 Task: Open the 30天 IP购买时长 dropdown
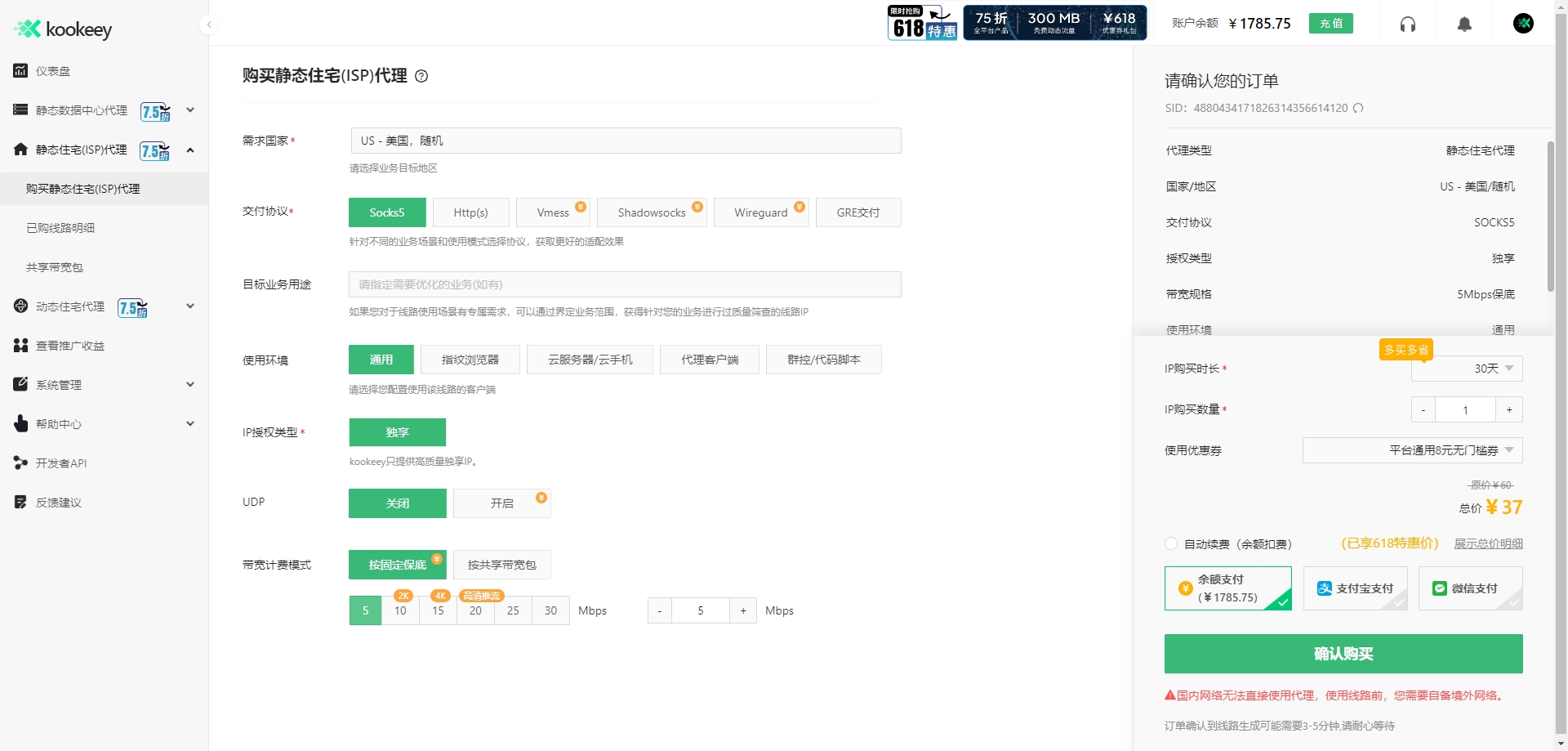[1467, 369]
